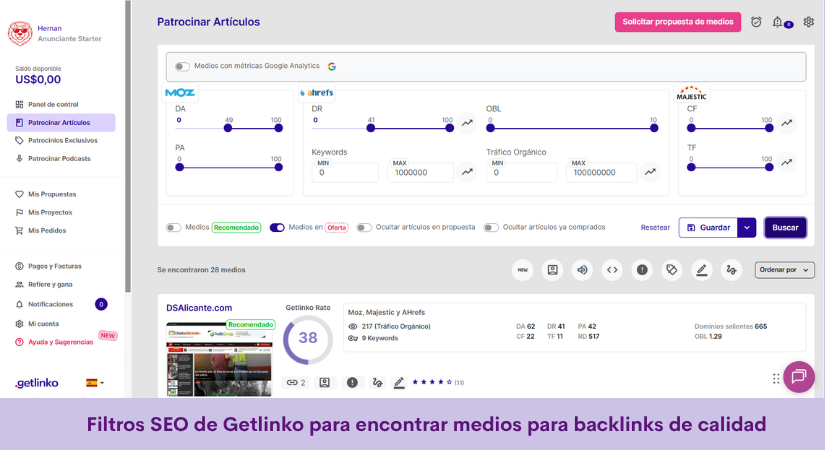Image resolution: width=825 pixels, height=450 pixels.
Task: Click the Keywords trend chart icon
Action: 467,172
